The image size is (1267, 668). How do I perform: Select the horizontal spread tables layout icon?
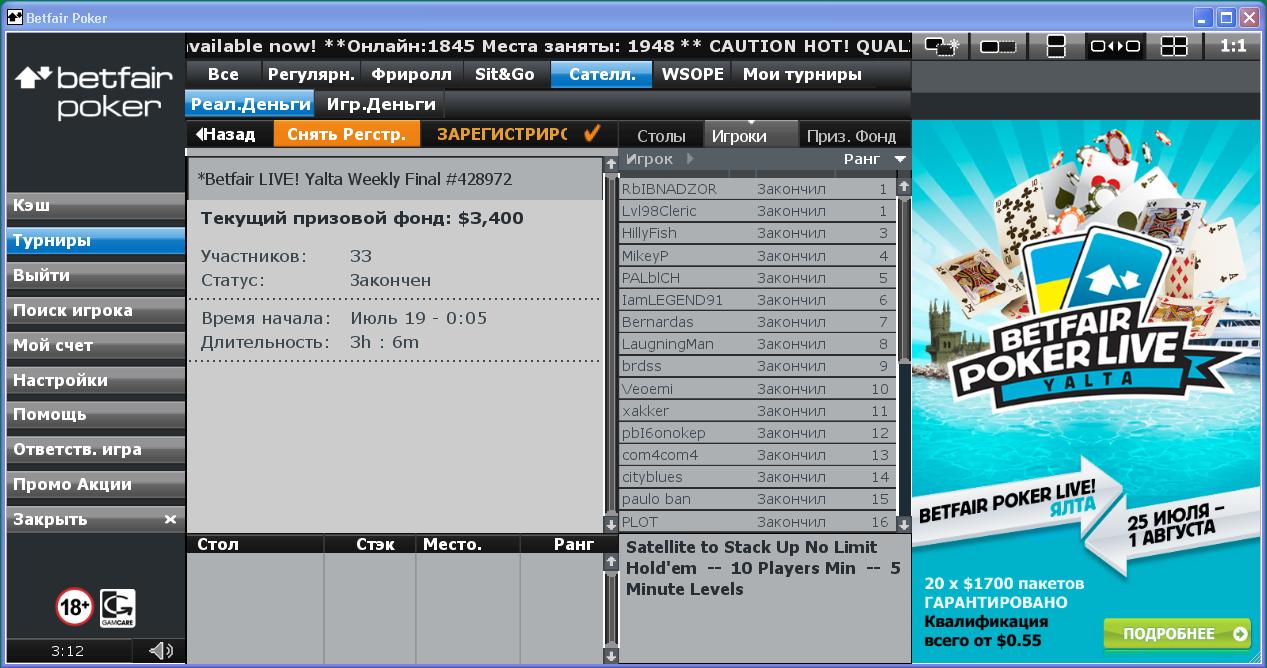1115,46
